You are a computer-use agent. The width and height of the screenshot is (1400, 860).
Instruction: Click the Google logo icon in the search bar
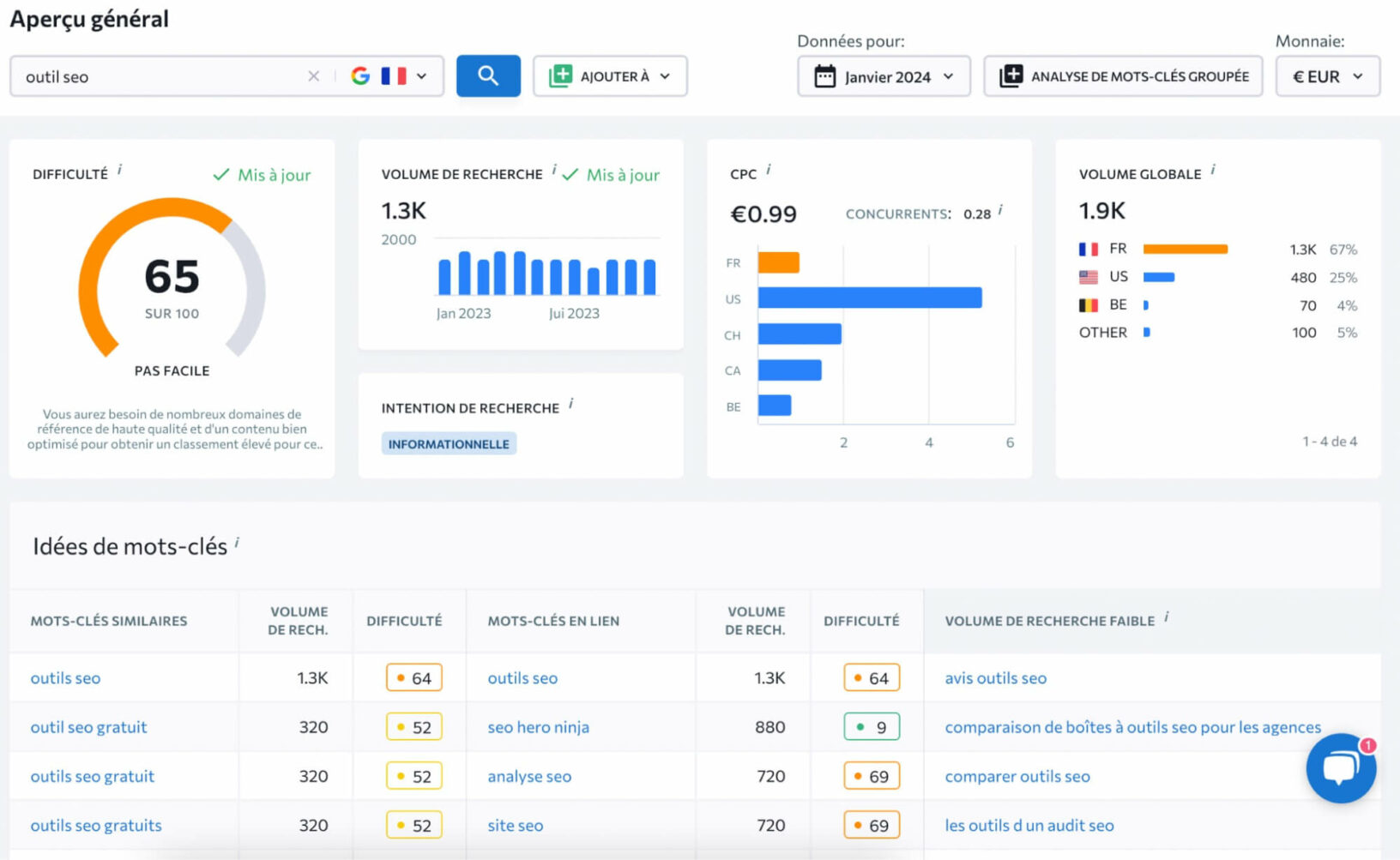point(360,76)
